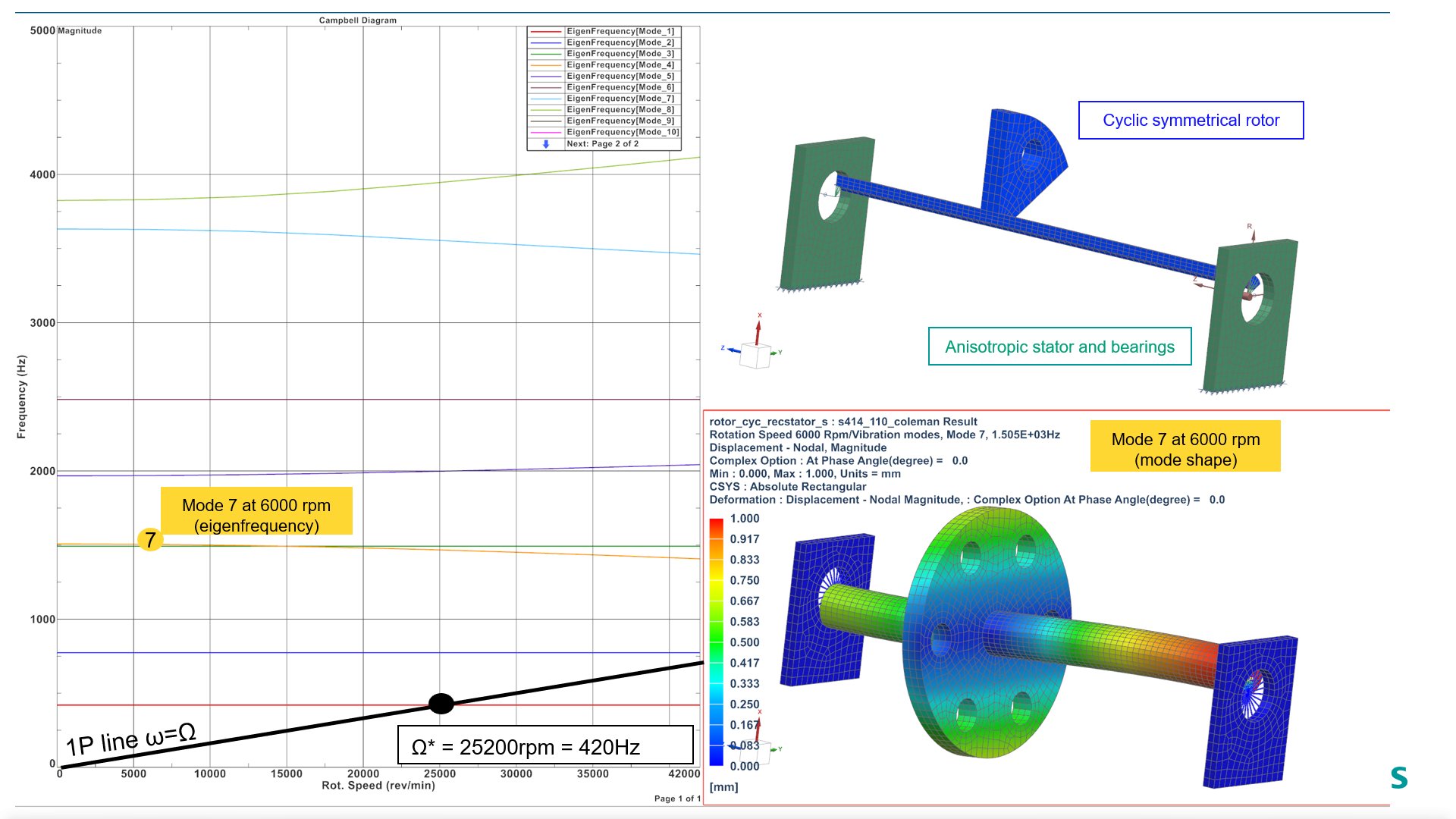Select the Campbell Diagram title
This screenshot has width=1456, height=819.
[x=356, y=20]
